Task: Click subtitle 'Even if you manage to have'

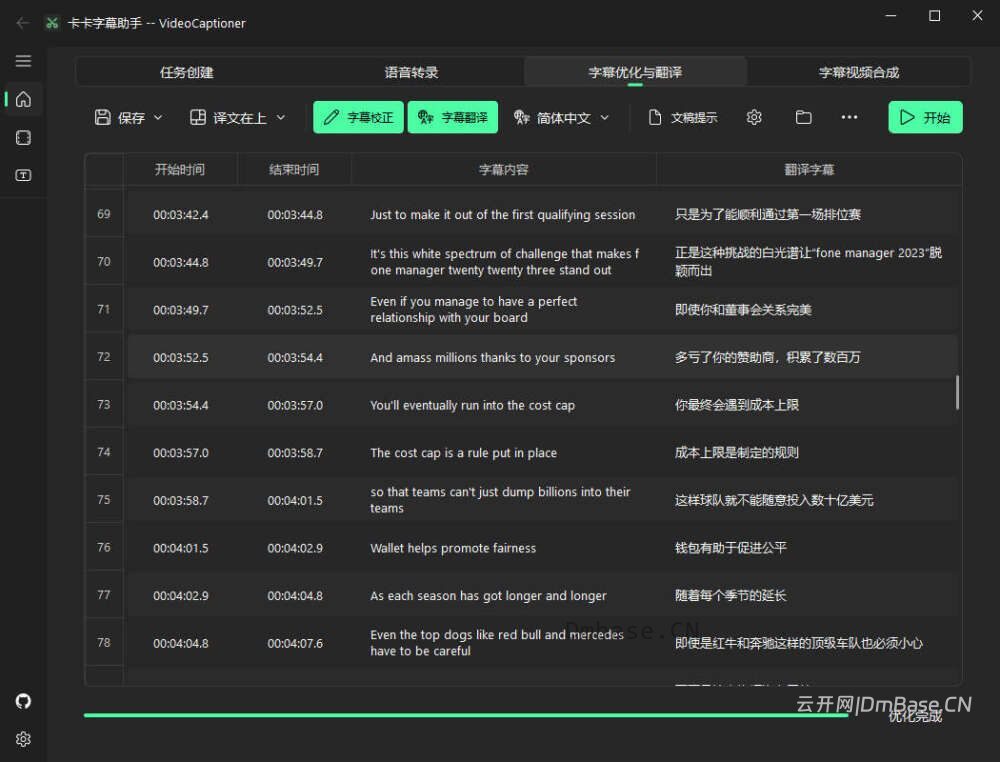Action: [x=474, y=309]
